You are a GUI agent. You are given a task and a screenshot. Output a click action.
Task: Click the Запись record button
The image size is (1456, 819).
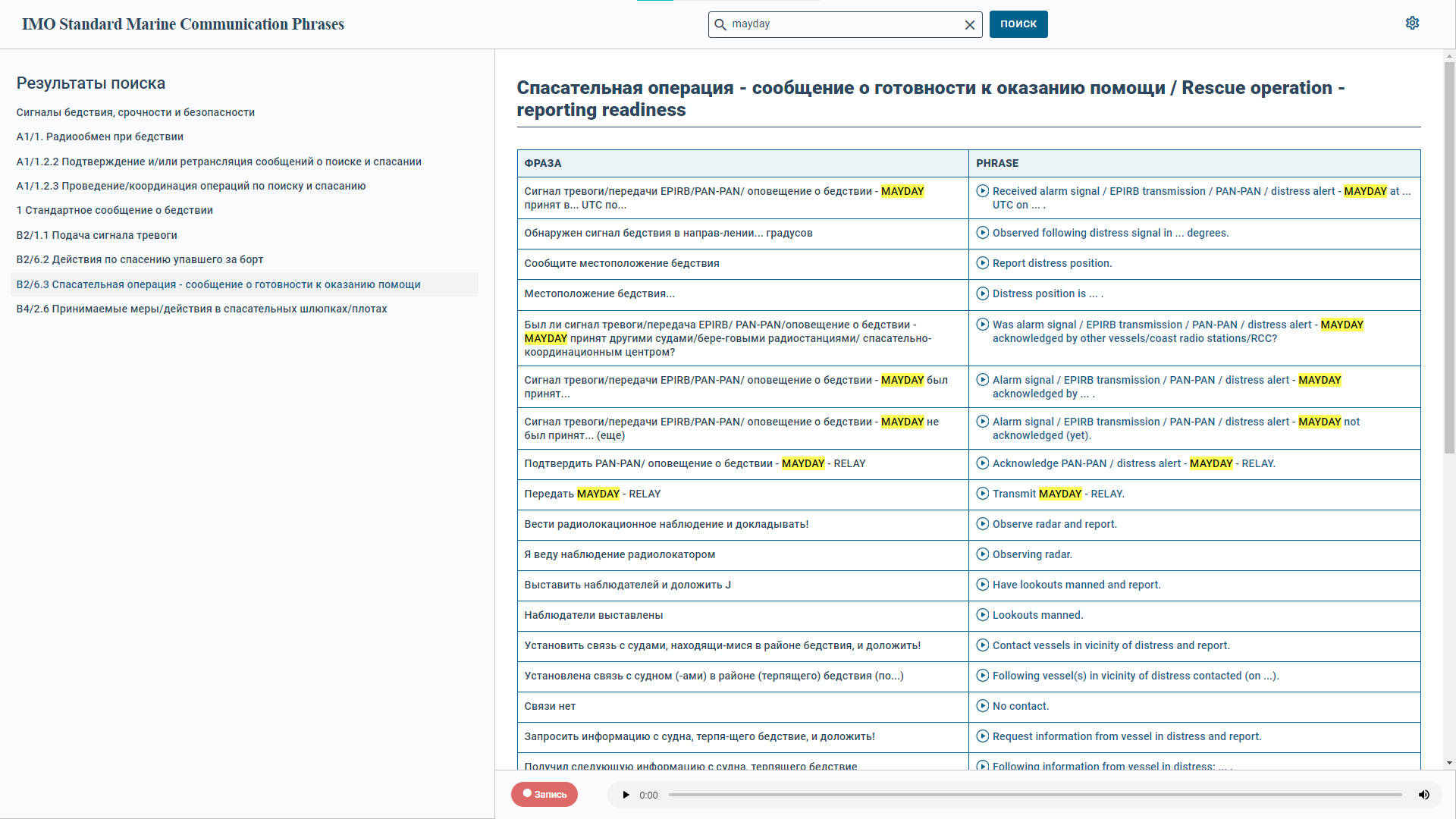pyautogui.click(x=544, y=794)
